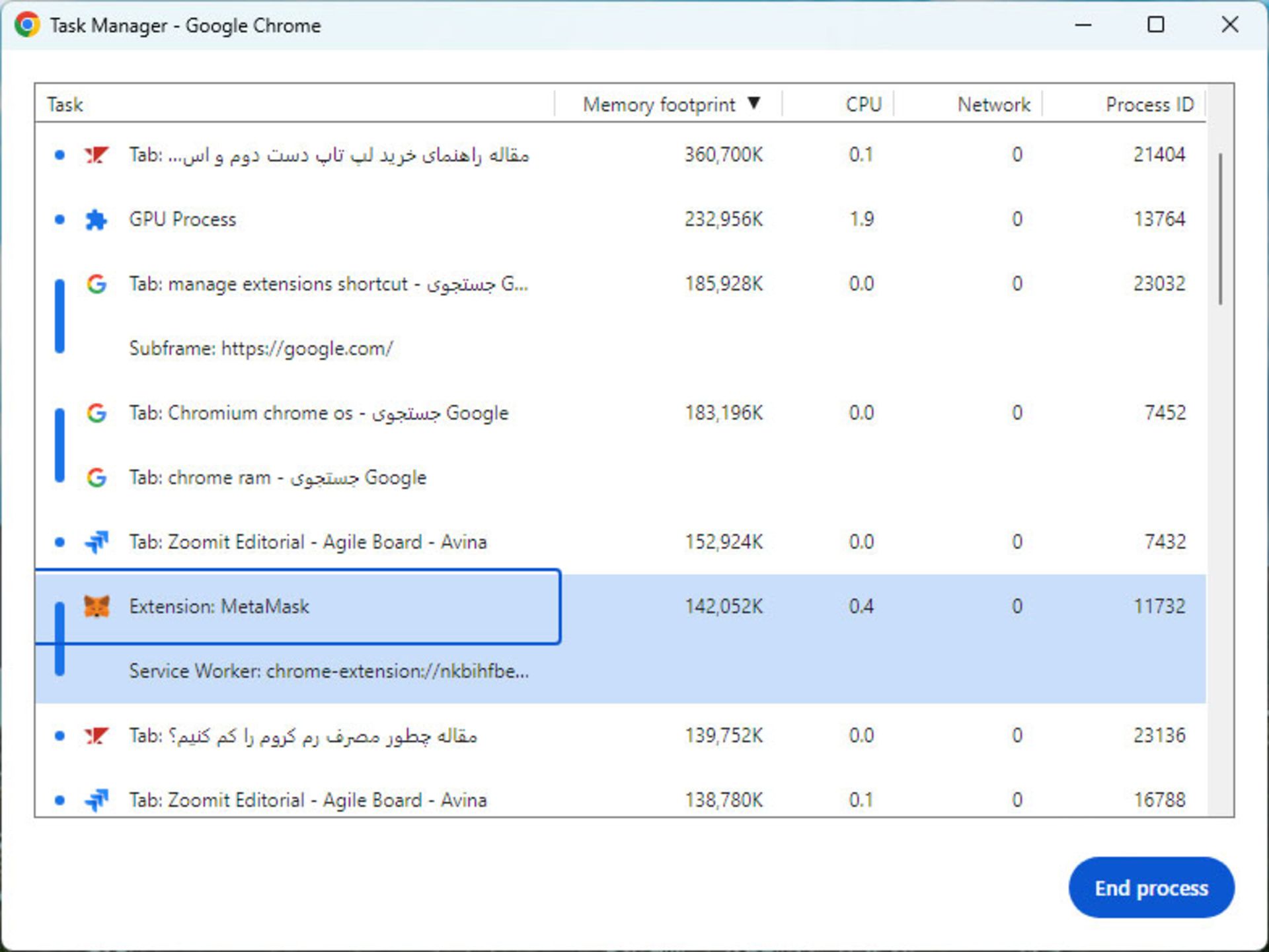Click the first Zoomit Agile Board tab icon
The image size is (1269, 952).
click(x=96, y=542)
